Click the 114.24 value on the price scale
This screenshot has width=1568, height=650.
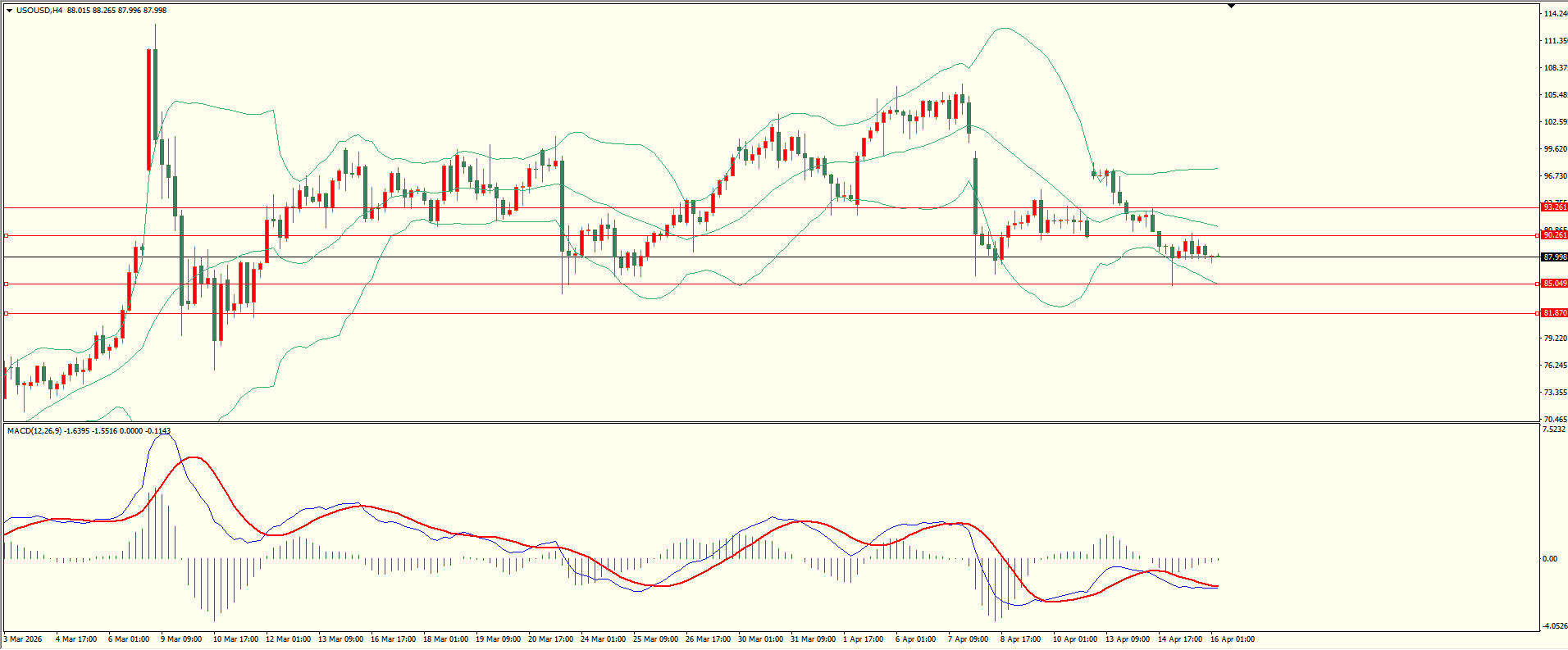tap(1555, 14)
